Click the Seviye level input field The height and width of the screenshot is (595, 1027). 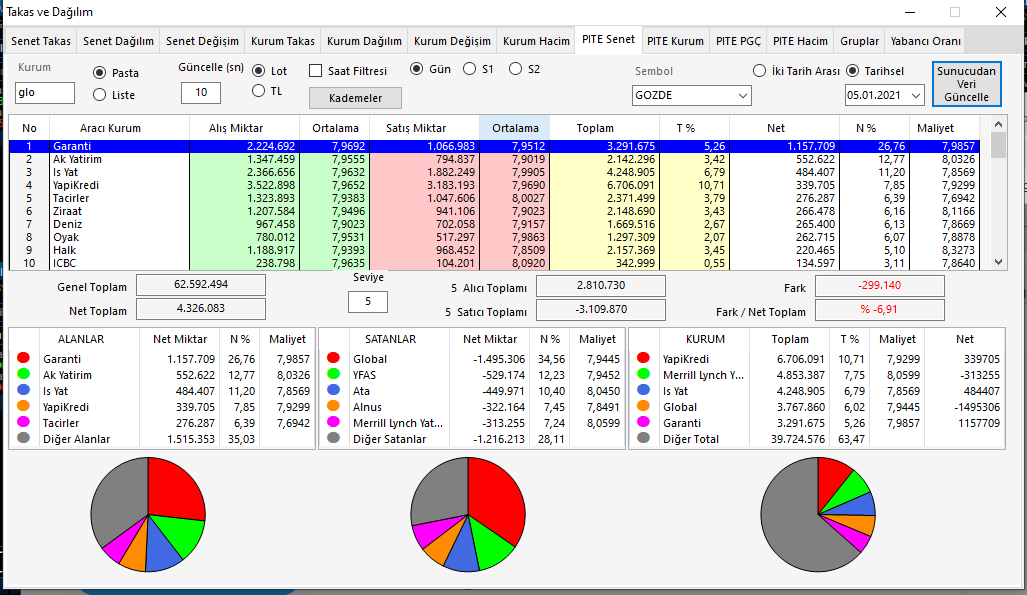pyautogui.click(x=367, y=301)
